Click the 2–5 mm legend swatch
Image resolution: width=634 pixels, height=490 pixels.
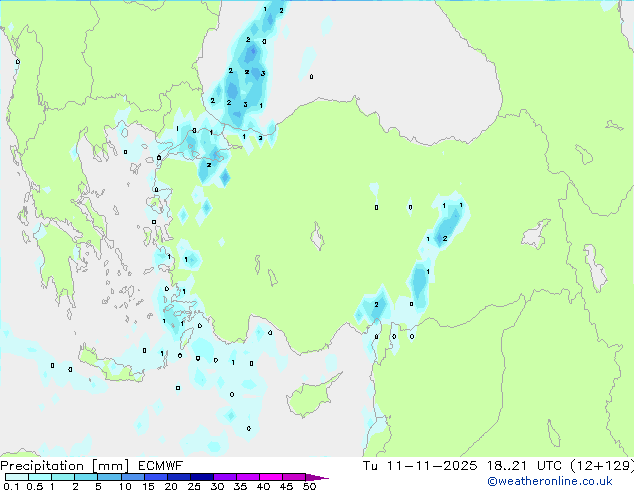tap(86, 477)
